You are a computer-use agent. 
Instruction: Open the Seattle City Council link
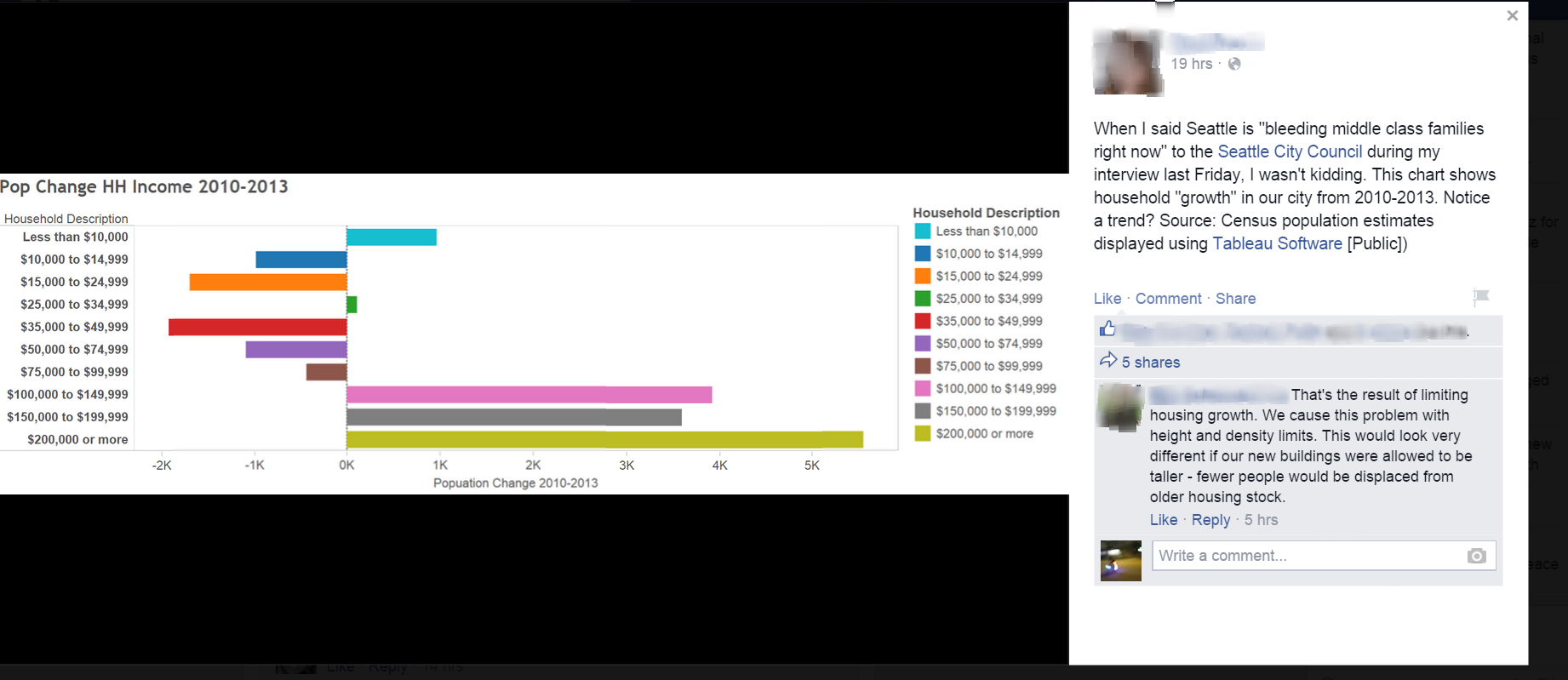pyautogui.click(x=1289, y=151)
